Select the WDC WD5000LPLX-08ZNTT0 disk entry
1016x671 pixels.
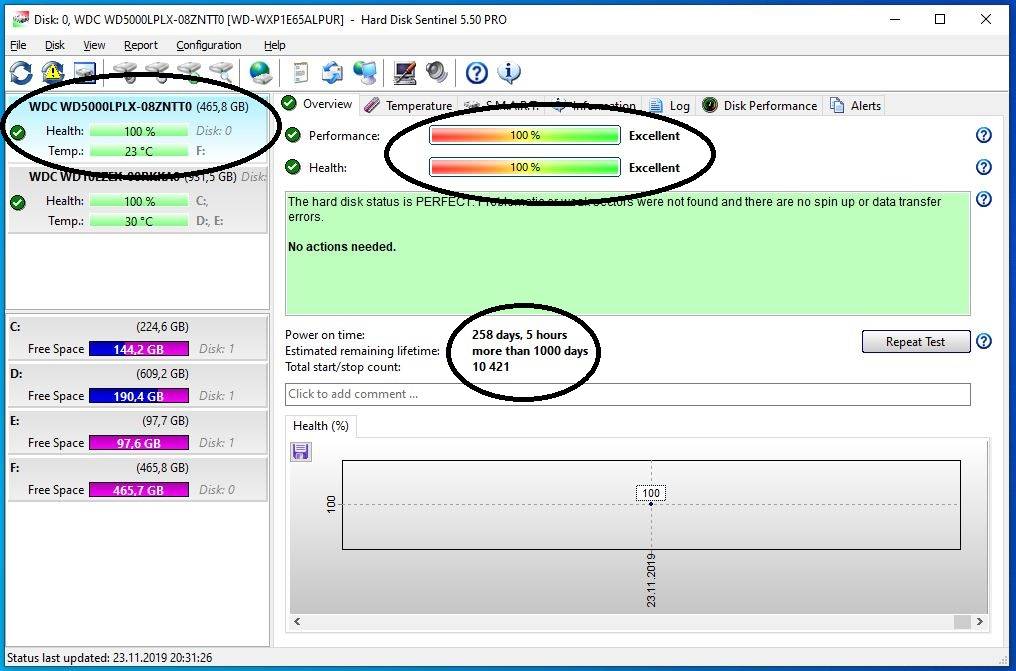coord(137,129)
